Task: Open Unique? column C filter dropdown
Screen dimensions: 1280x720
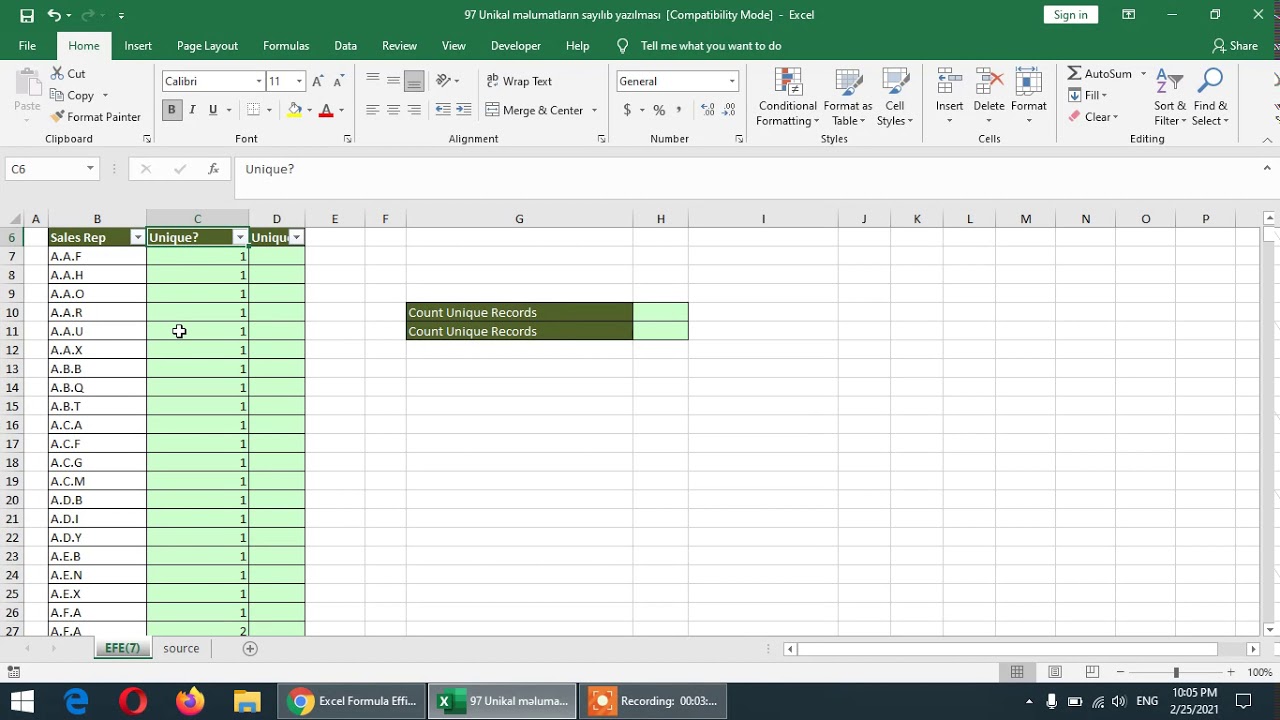Action: [240, 238]
